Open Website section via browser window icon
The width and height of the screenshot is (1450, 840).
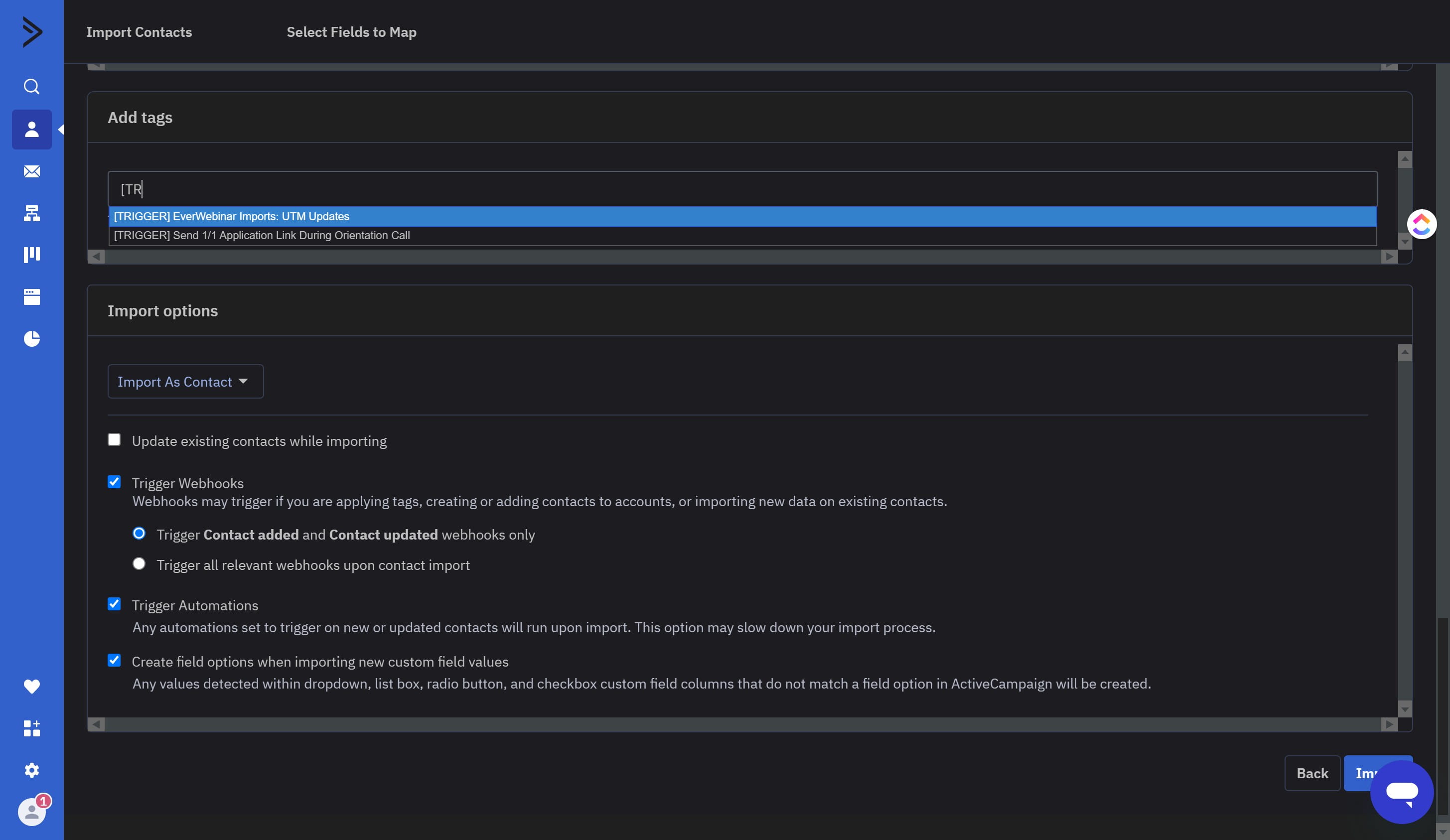pos(32,296)
